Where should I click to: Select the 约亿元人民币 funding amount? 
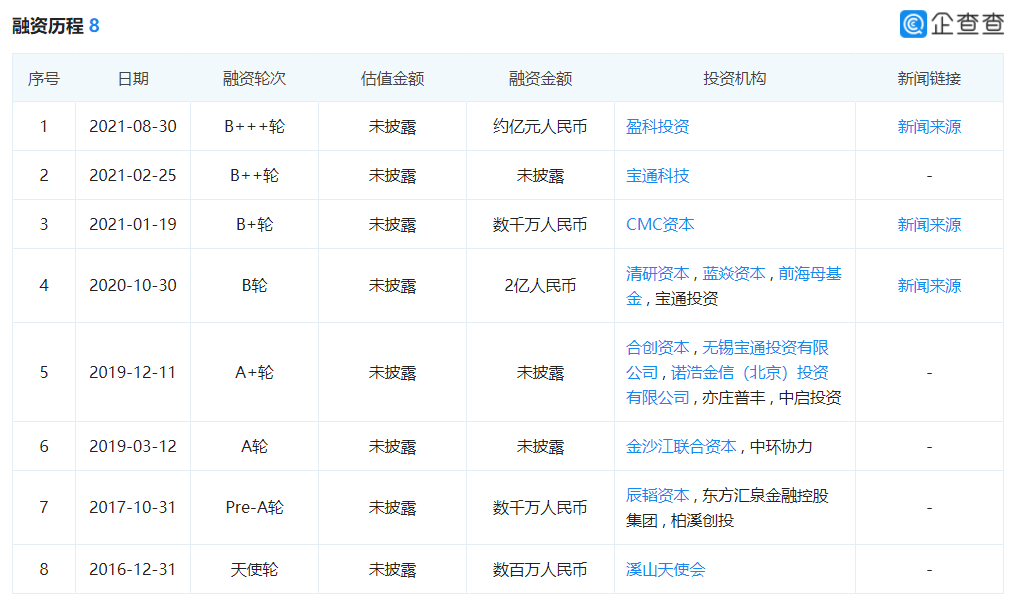coord(540,126)
